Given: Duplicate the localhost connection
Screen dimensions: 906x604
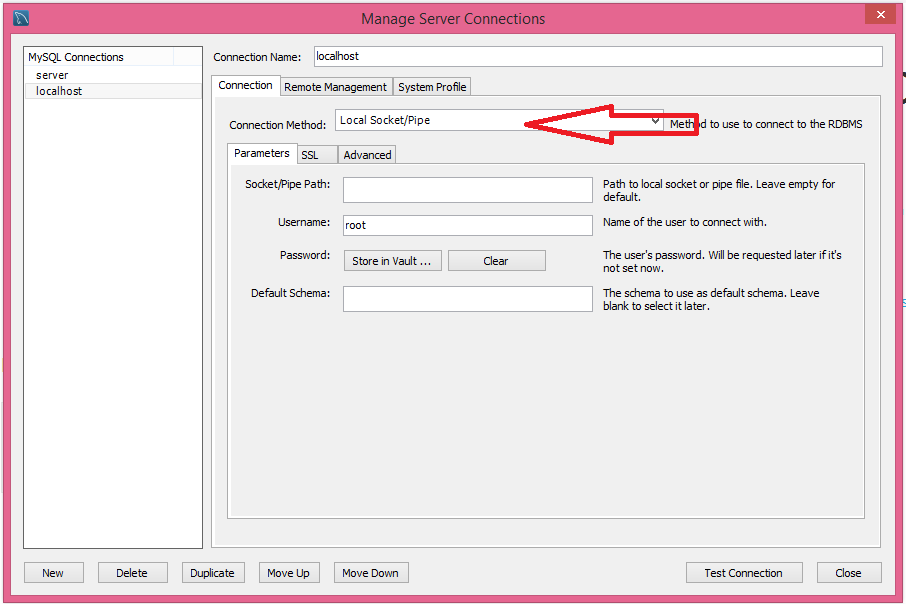Looking at the screenshot, I should pyautogui.click(x=212, y=572).
